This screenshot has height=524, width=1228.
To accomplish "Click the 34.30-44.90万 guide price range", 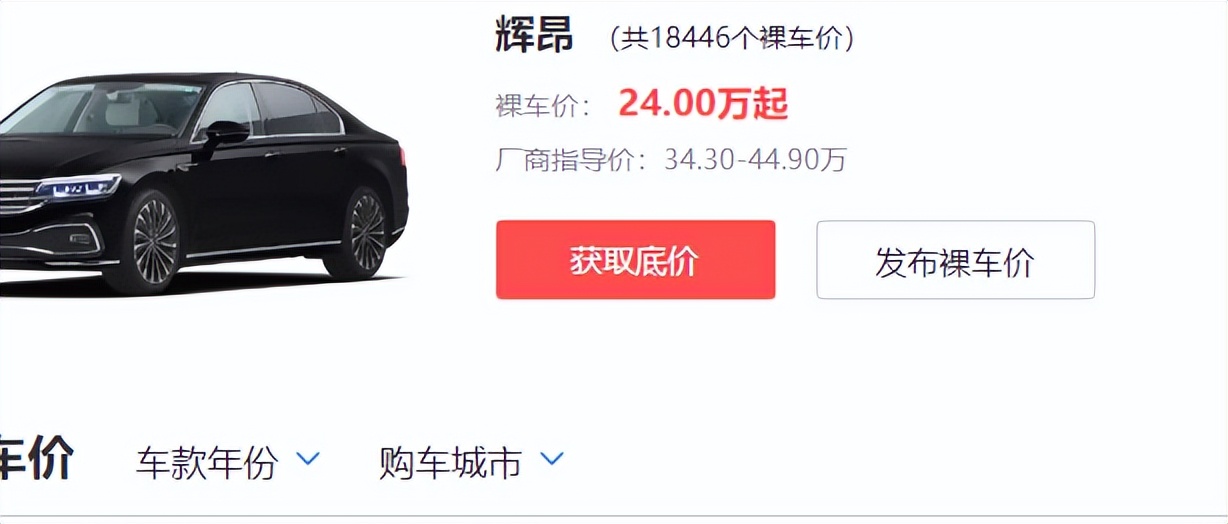I will pos(755,159).
